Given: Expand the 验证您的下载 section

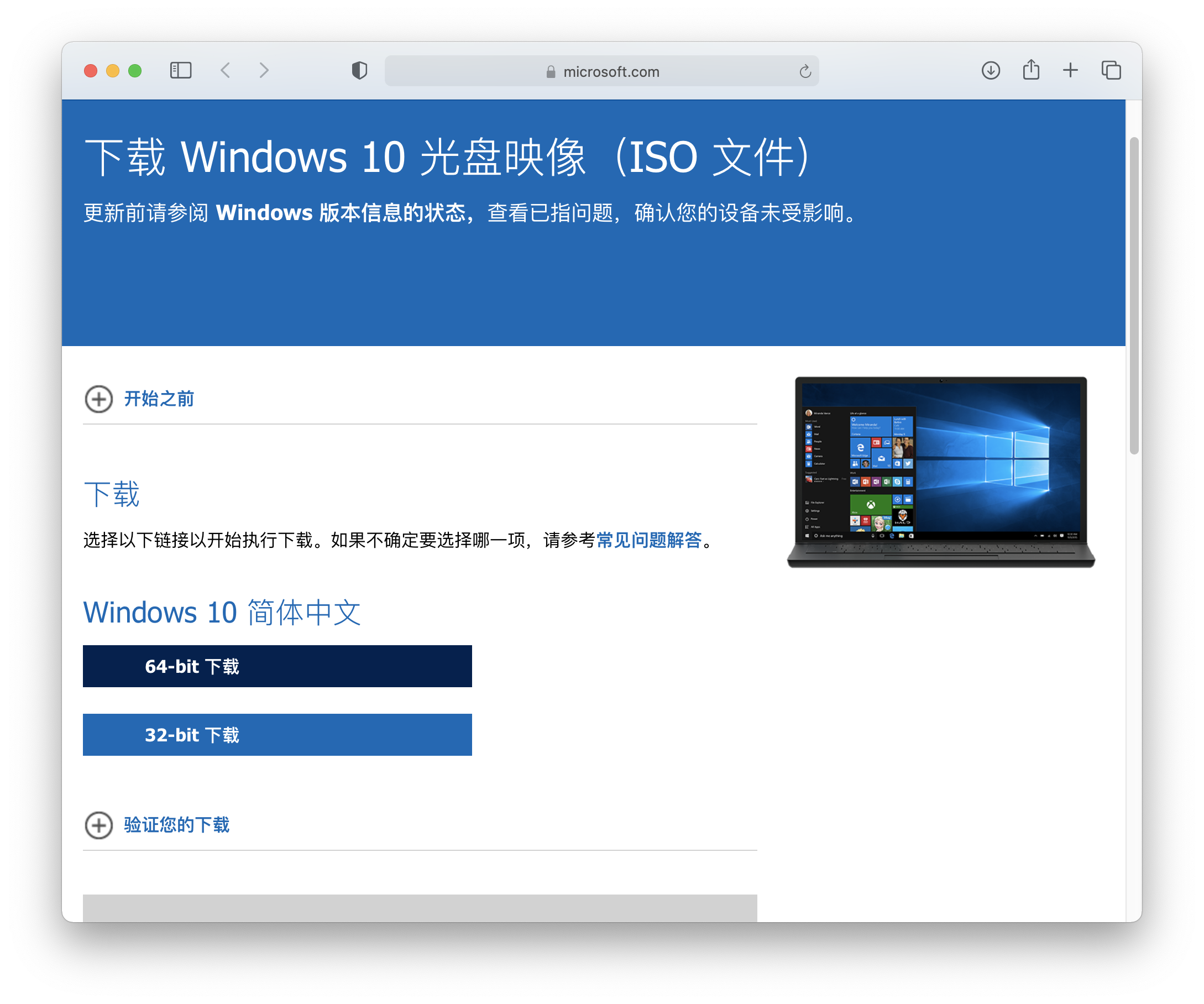Looking at the screenshot, I should [157, 825].
